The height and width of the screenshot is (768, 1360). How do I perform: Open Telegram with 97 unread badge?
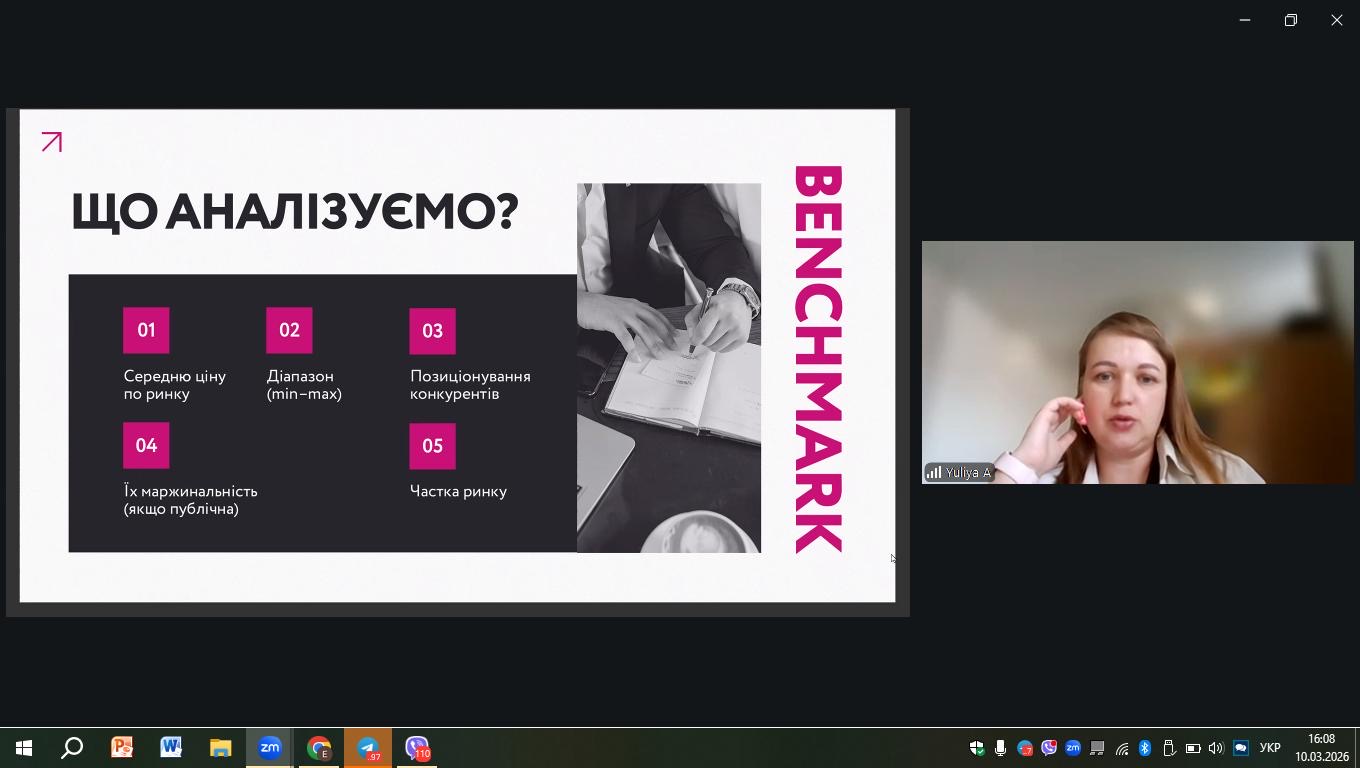coord(368,748)
